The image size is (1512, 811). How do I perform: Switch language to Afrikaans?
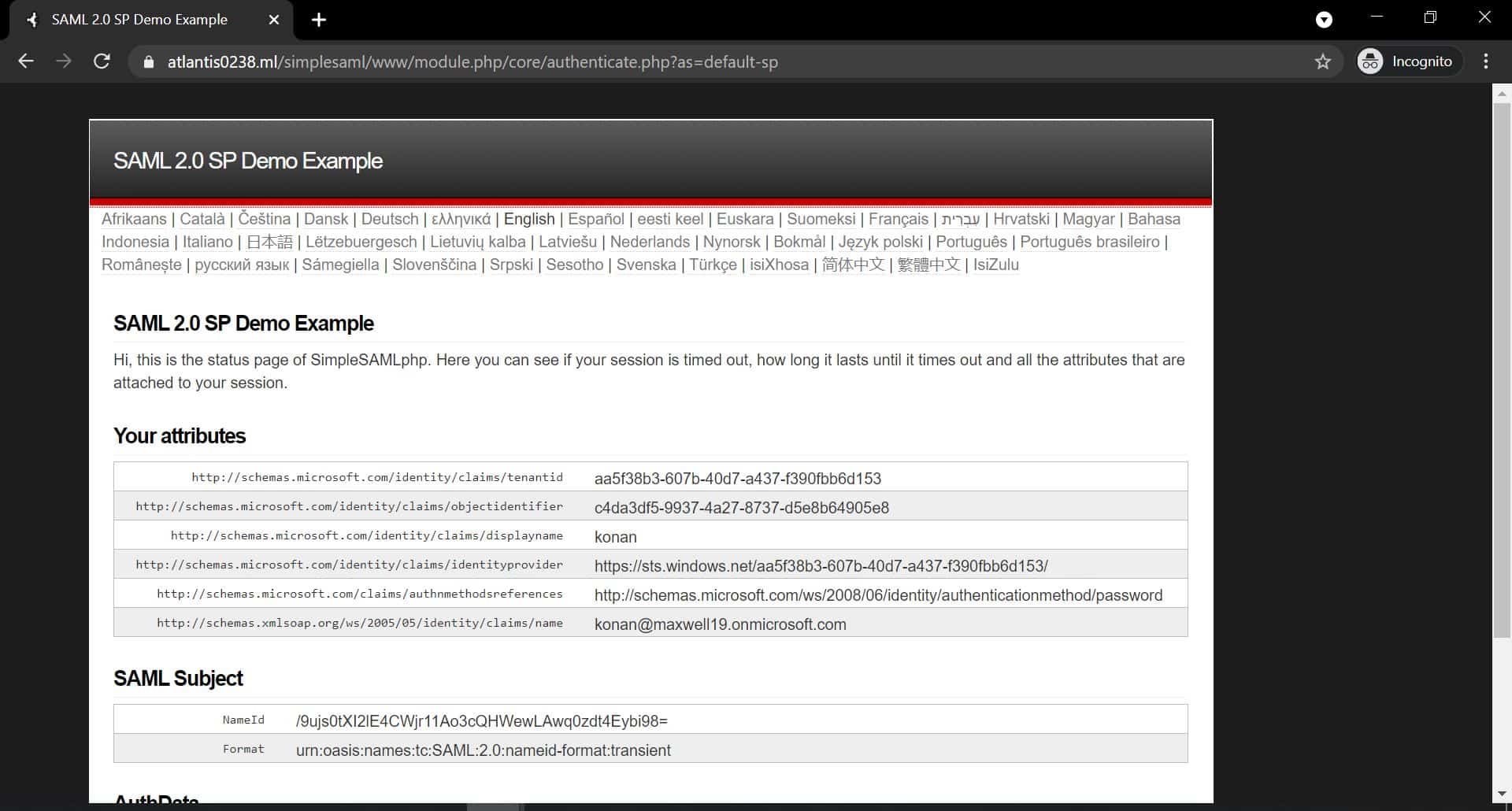click(x=134, y=219)
